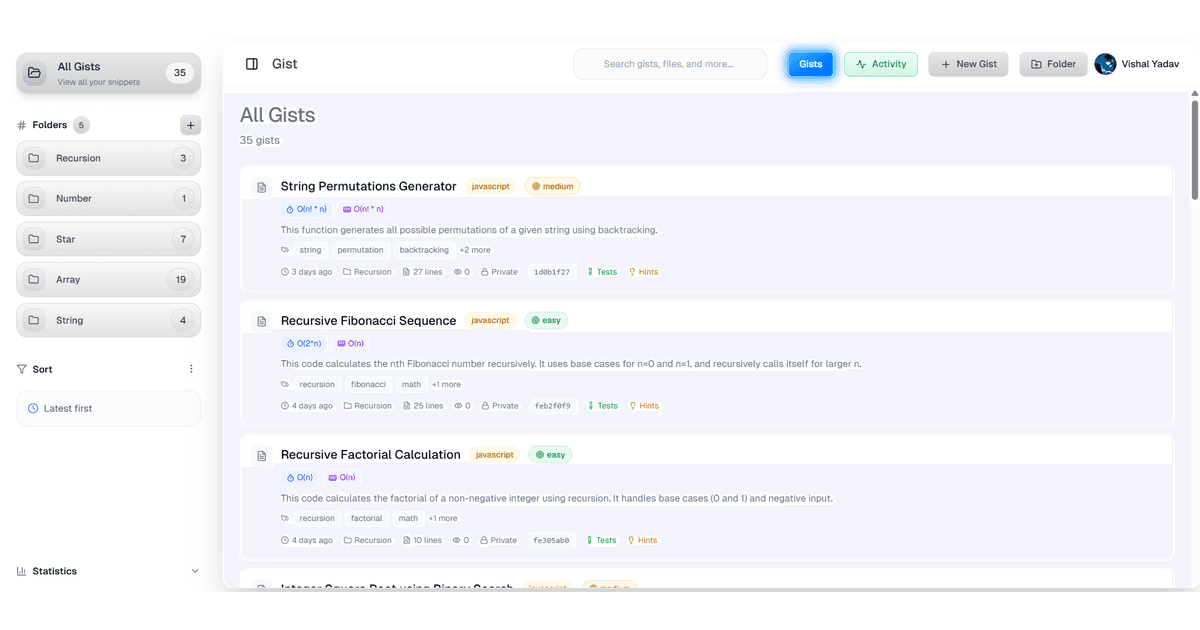Toggle the sidebar panel icon
The width and height of the screenshot is (1200, 630).
(252, 64)
